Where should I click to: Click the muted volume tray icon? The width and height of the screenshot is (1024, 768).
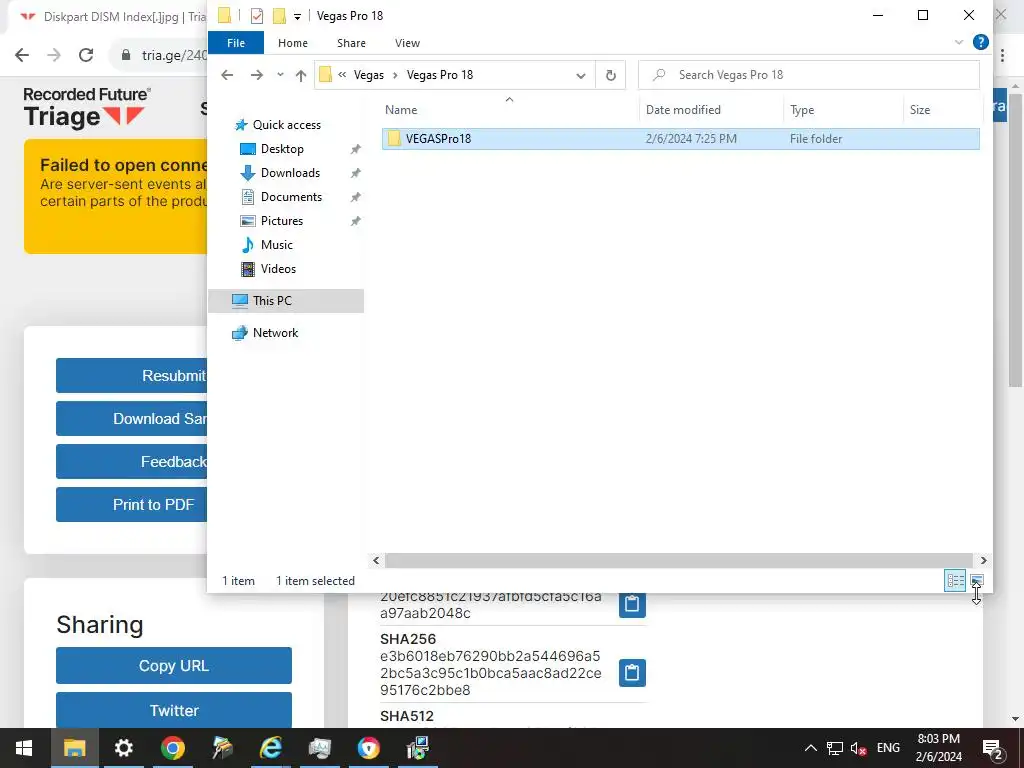pyautogui.click(x=858, y=748)
